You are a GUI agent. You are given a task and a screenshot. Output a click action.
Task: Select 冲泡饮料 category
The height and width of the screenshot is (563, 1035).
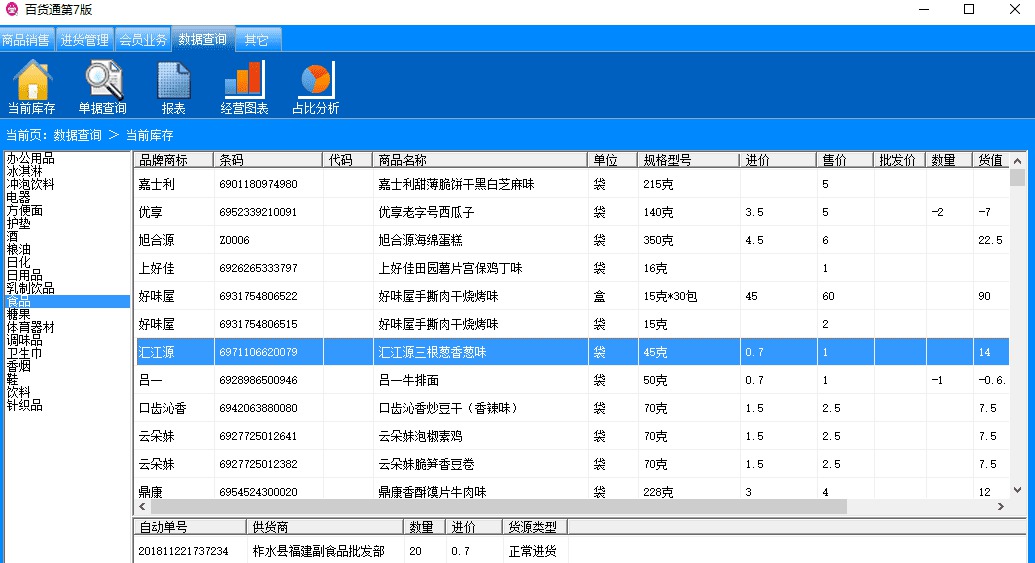click(30, 184)
